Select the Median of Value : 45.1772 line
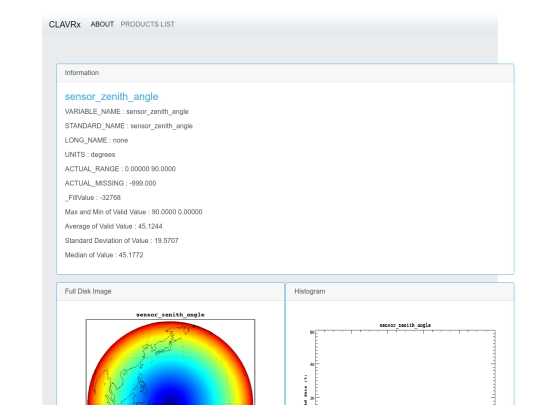Image resolution: width=540 pixels, height=405 pixels. coord(104,255)
